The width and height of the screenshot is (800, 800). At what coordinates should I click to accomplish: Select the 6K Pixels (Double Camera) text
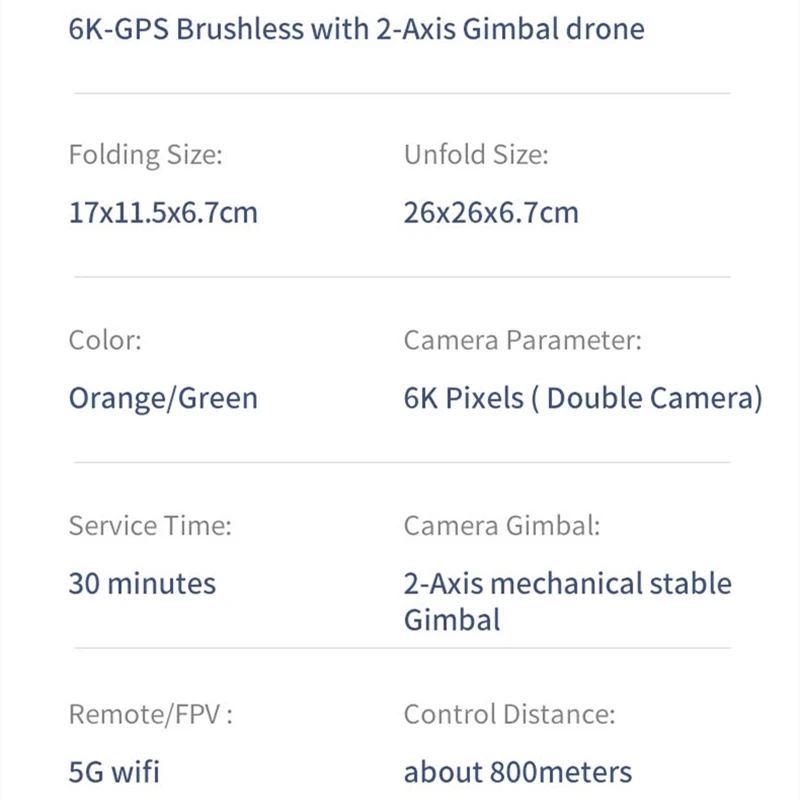[583, 398]
